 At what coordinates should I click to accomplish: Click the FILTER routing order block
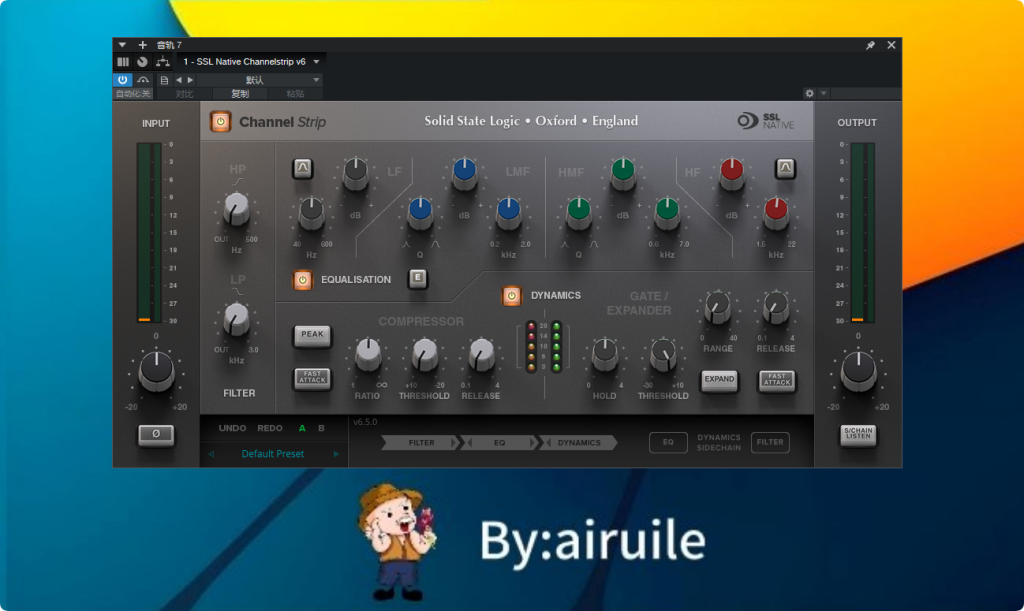coord(420,443)
